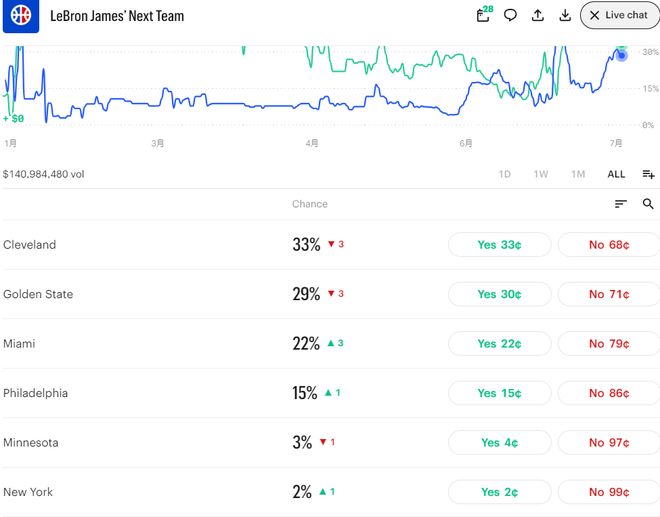Click the Cleveland outcome name
Viewport: 660px width, 517px height.
(x=29, y=245)
